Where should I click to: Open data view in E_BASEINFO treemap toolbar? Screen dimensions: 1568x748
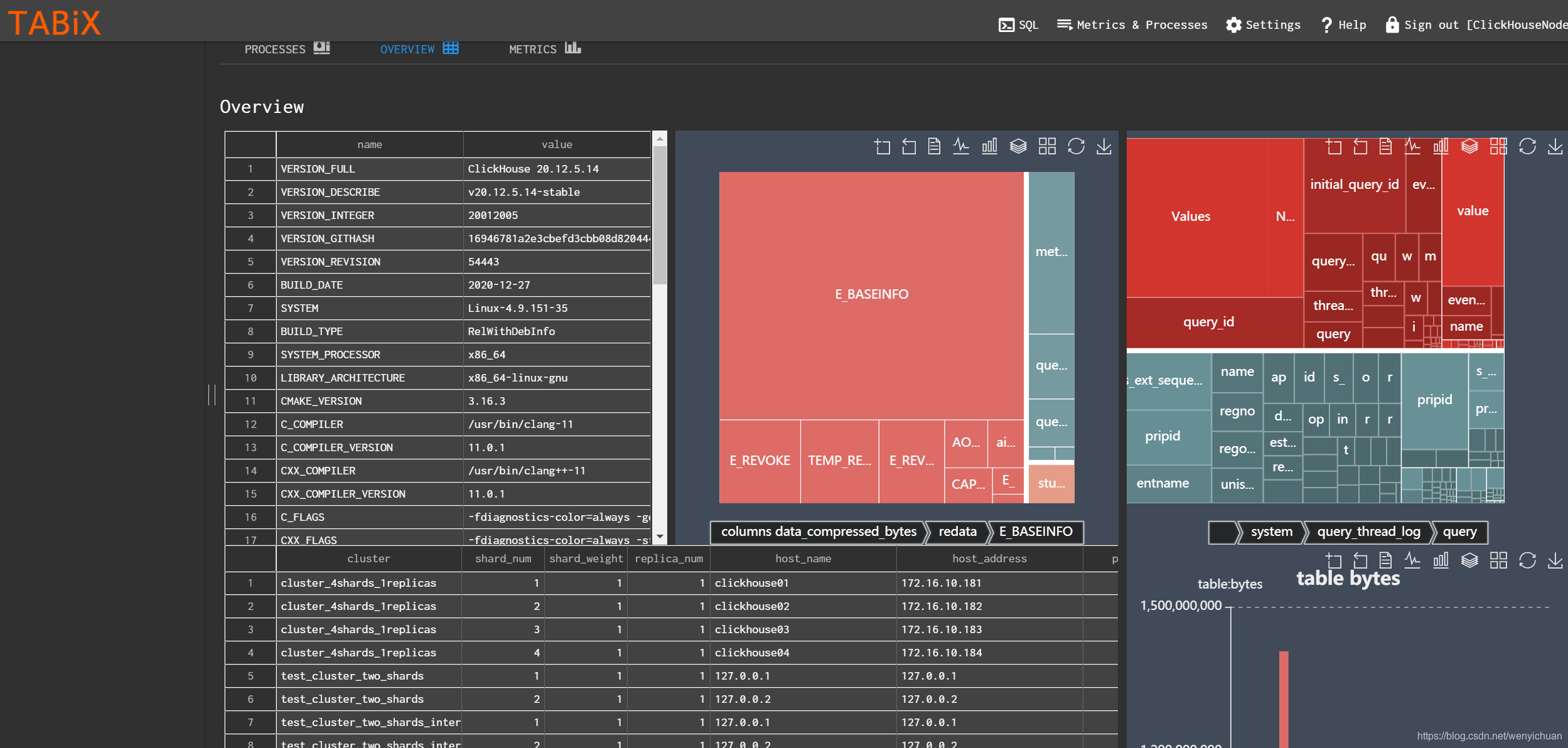[x=934, y=146]
